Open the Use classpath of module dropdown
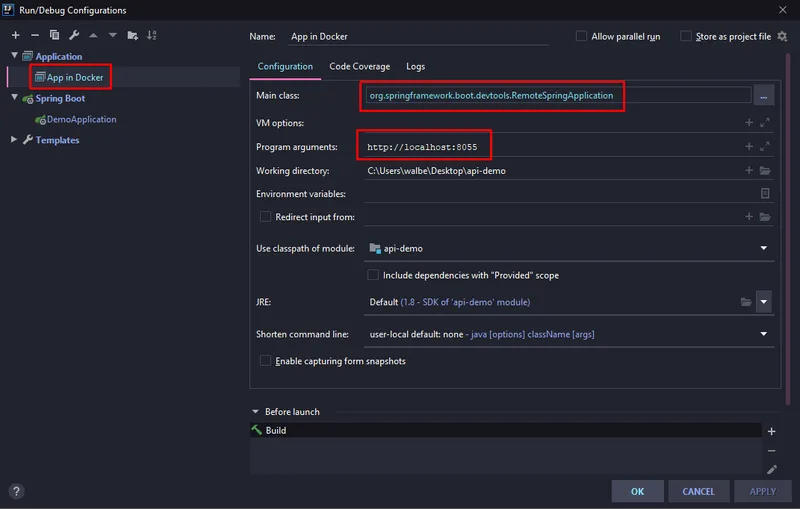Screen dimensions: 800x509 point(763,248)
